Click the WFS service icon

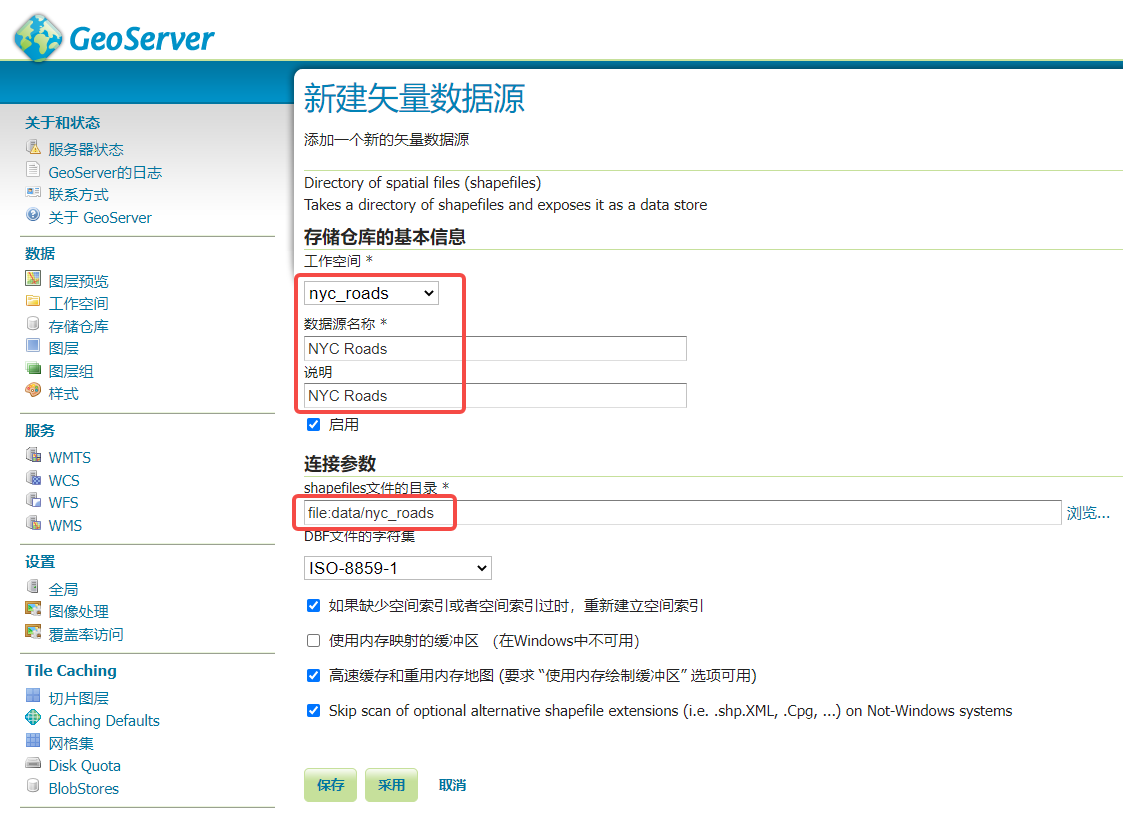pos(33,499)
